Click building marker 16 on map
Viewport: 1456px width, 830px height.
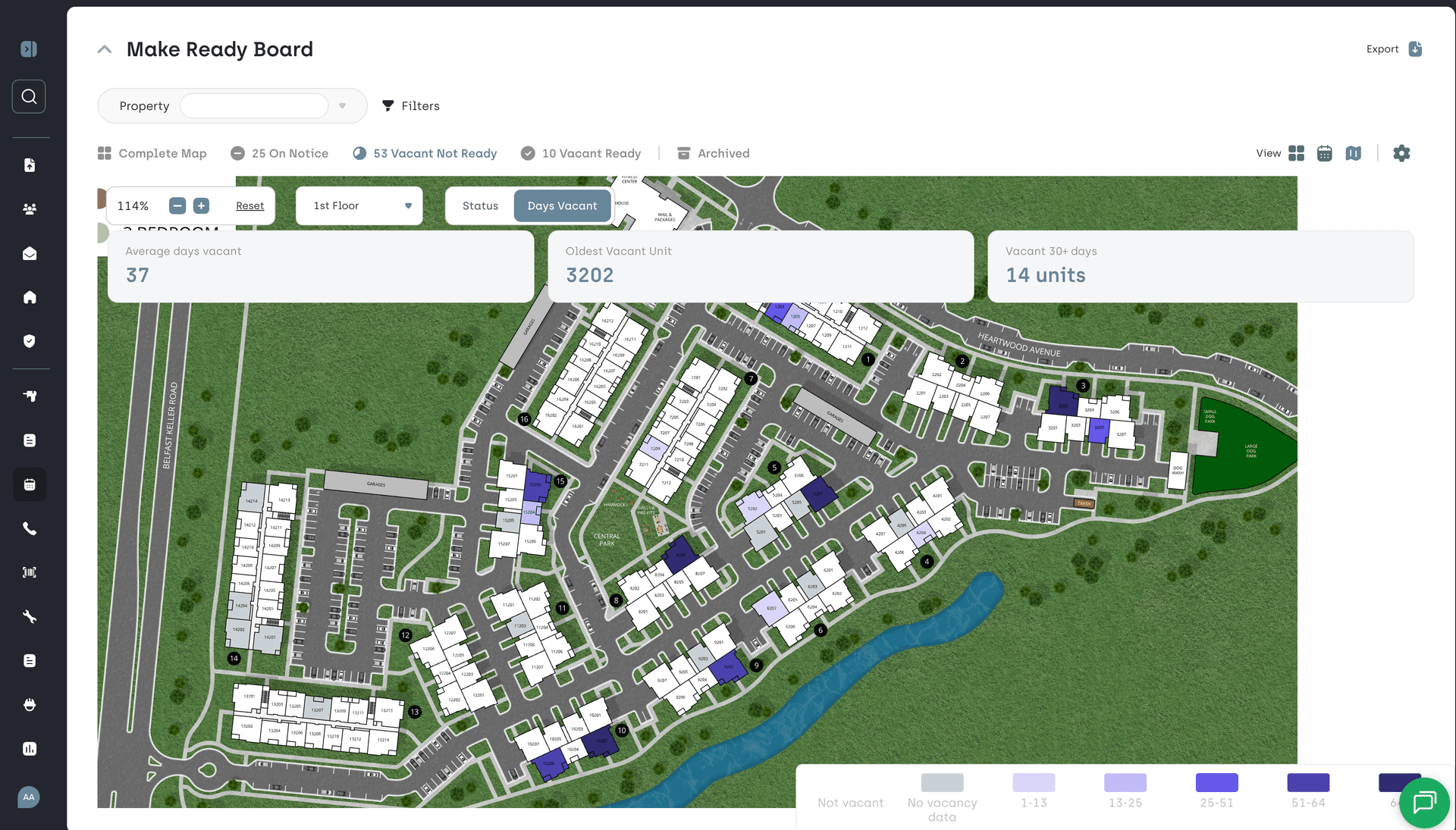tap(524, 419)
